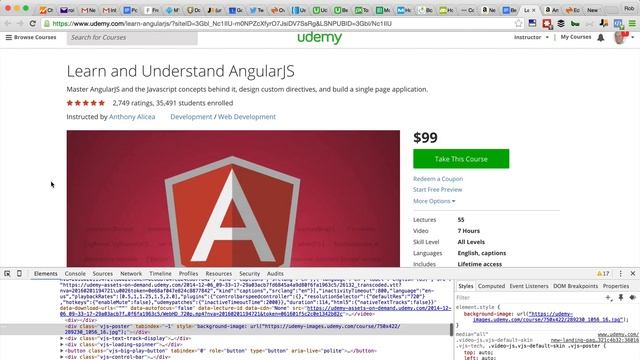This screenshot has height=360, width=640.
Task: Click the green bw extension icon
Action: 575,24
